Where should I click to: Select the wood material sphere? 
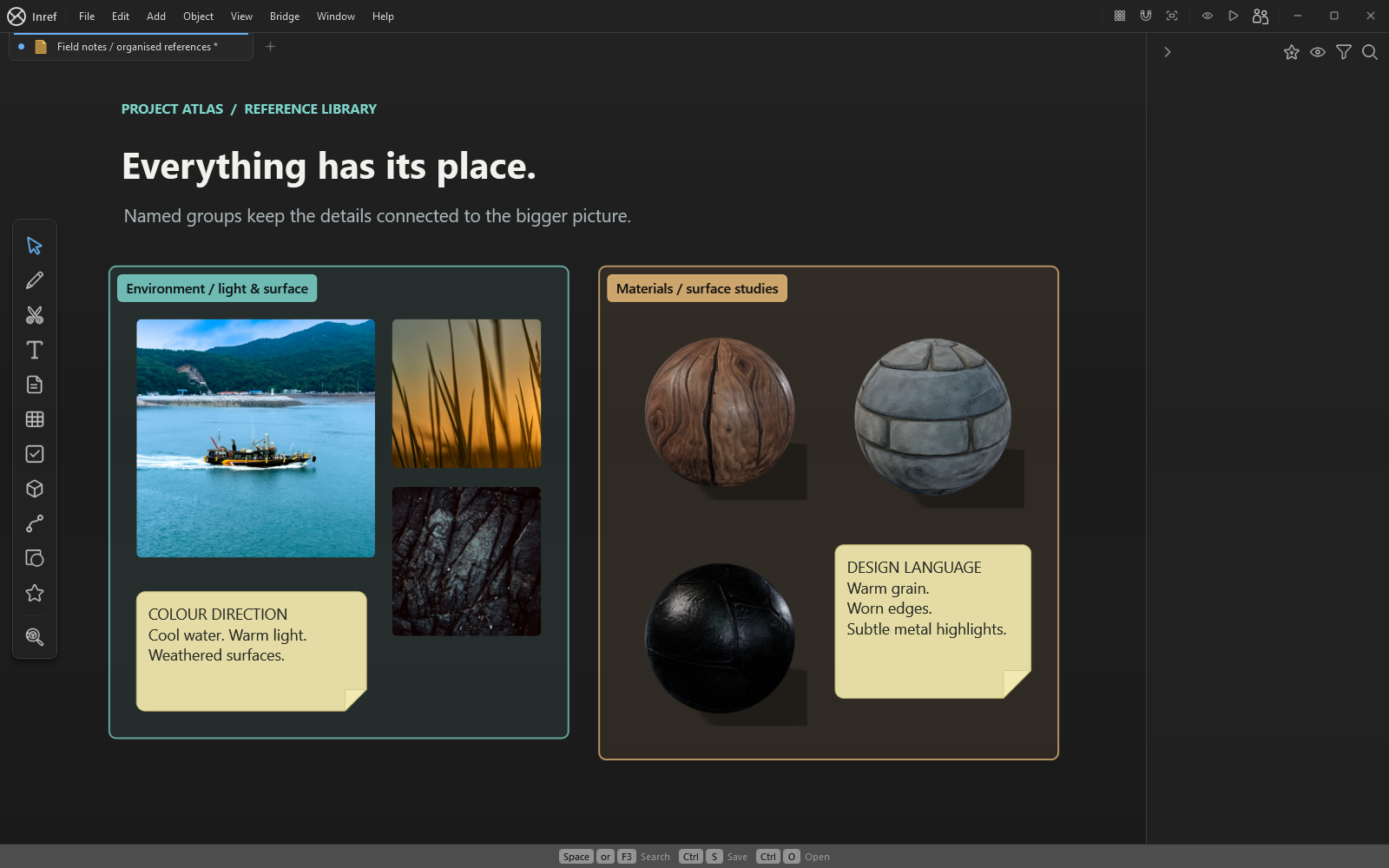(x=720, y=411)
